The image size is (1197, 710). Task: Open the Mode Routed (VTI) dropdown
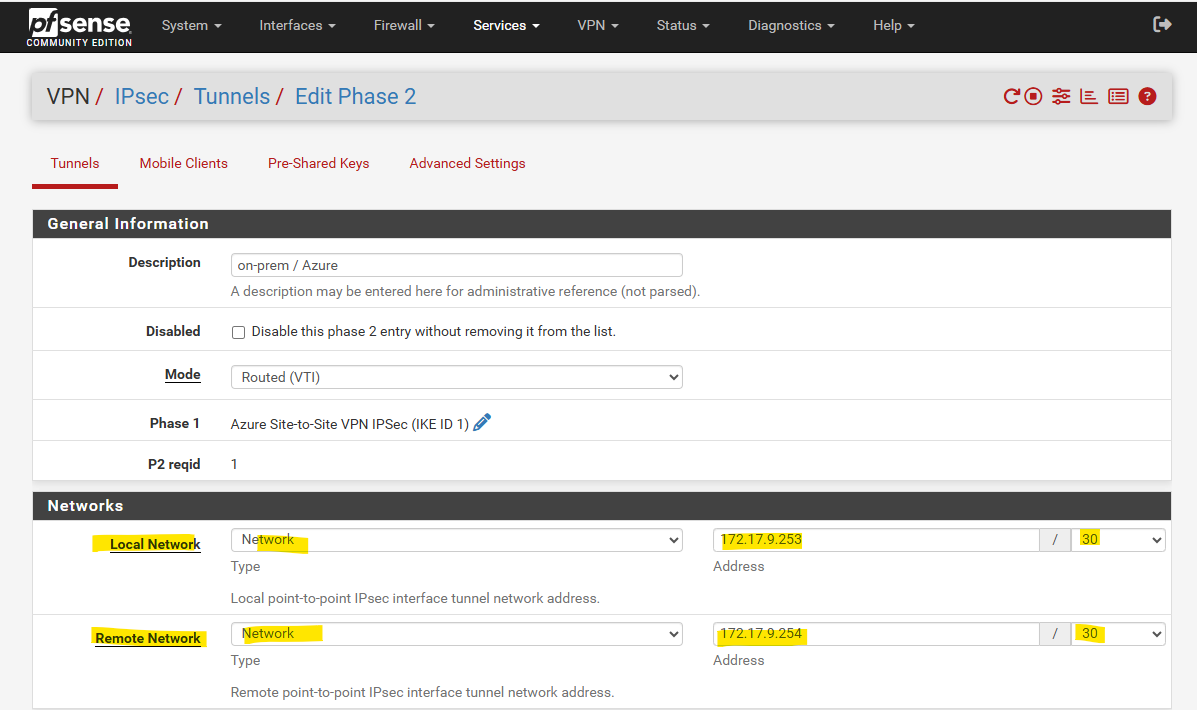click(x=457, y=377)
